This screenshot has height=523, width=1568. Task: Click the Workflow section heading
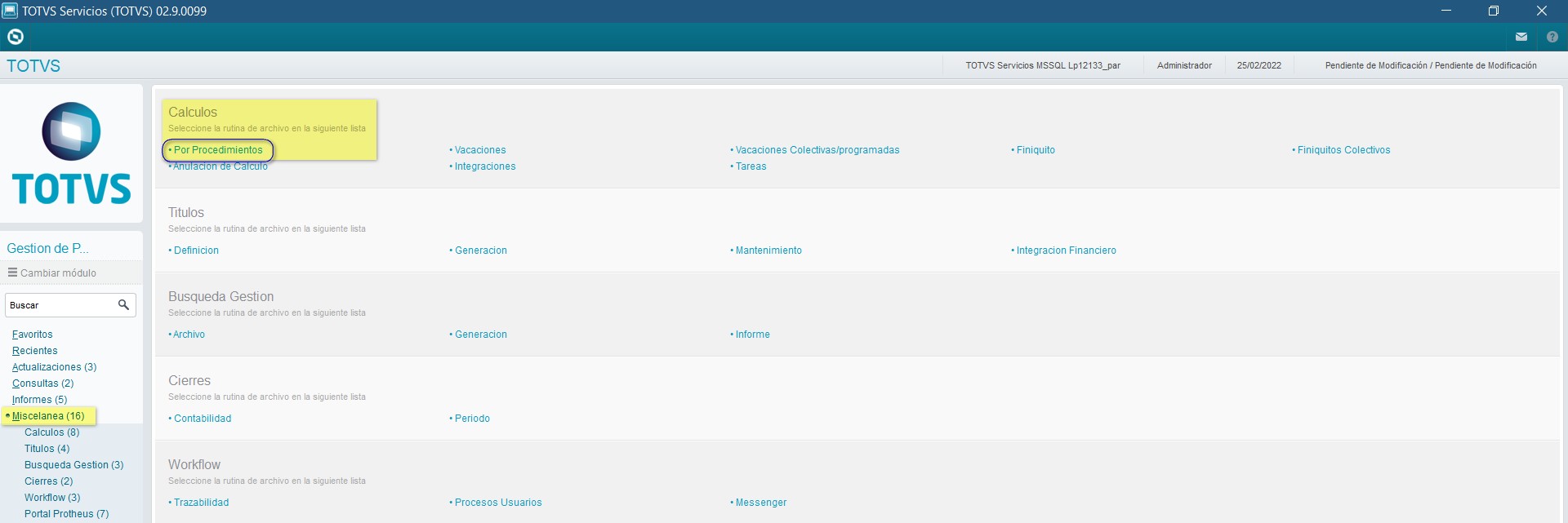coord(194,464)
